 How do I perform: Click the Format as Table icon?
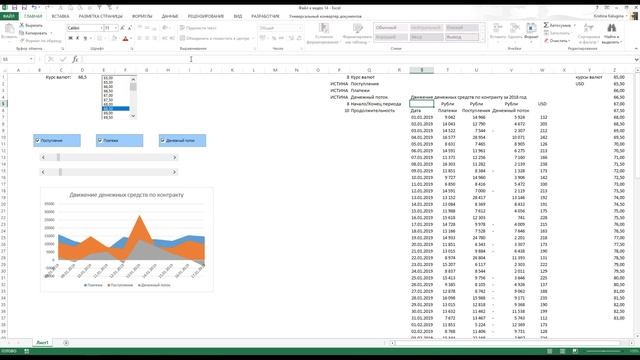click(x=358, y=28)
